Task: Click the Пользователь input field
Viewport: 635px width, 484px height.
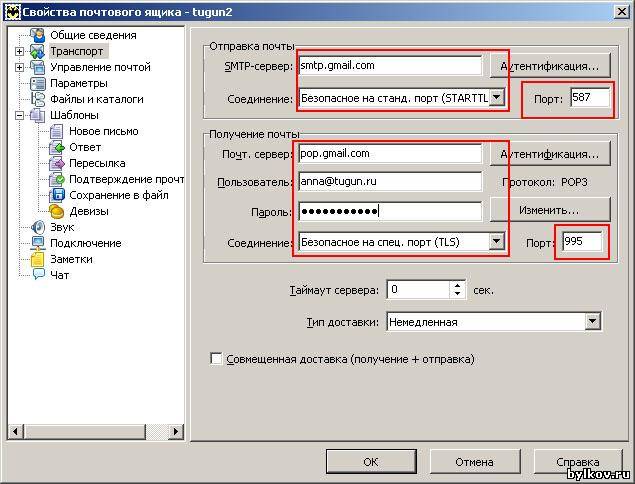Action: click(390, 181)
